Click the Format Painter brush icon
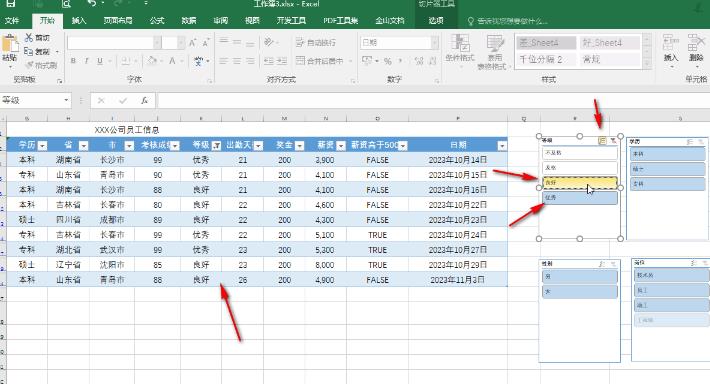This screenshot has width=710, height=384. tap(29, 65)
